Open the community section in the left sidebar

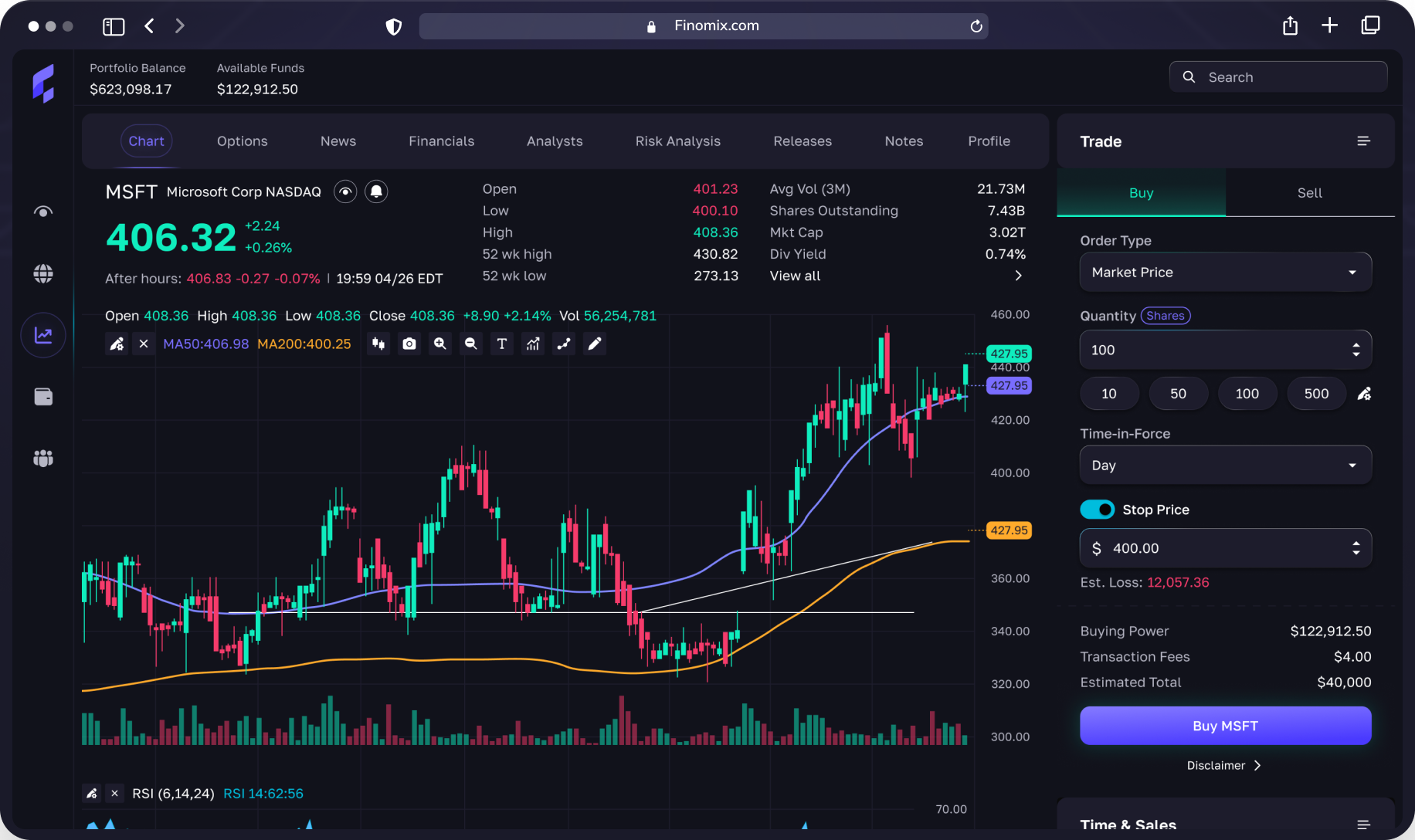[42, 458]
